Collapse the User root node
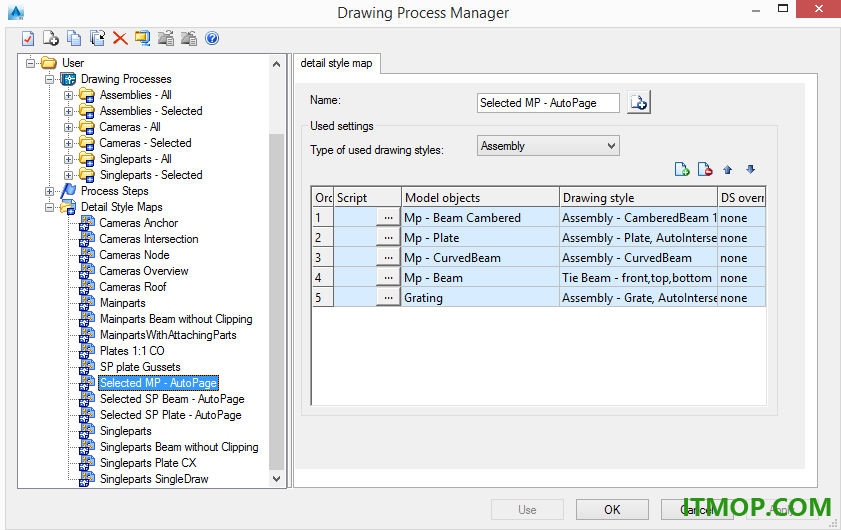Viewport: 841px width, 530px height. [31, 63]
